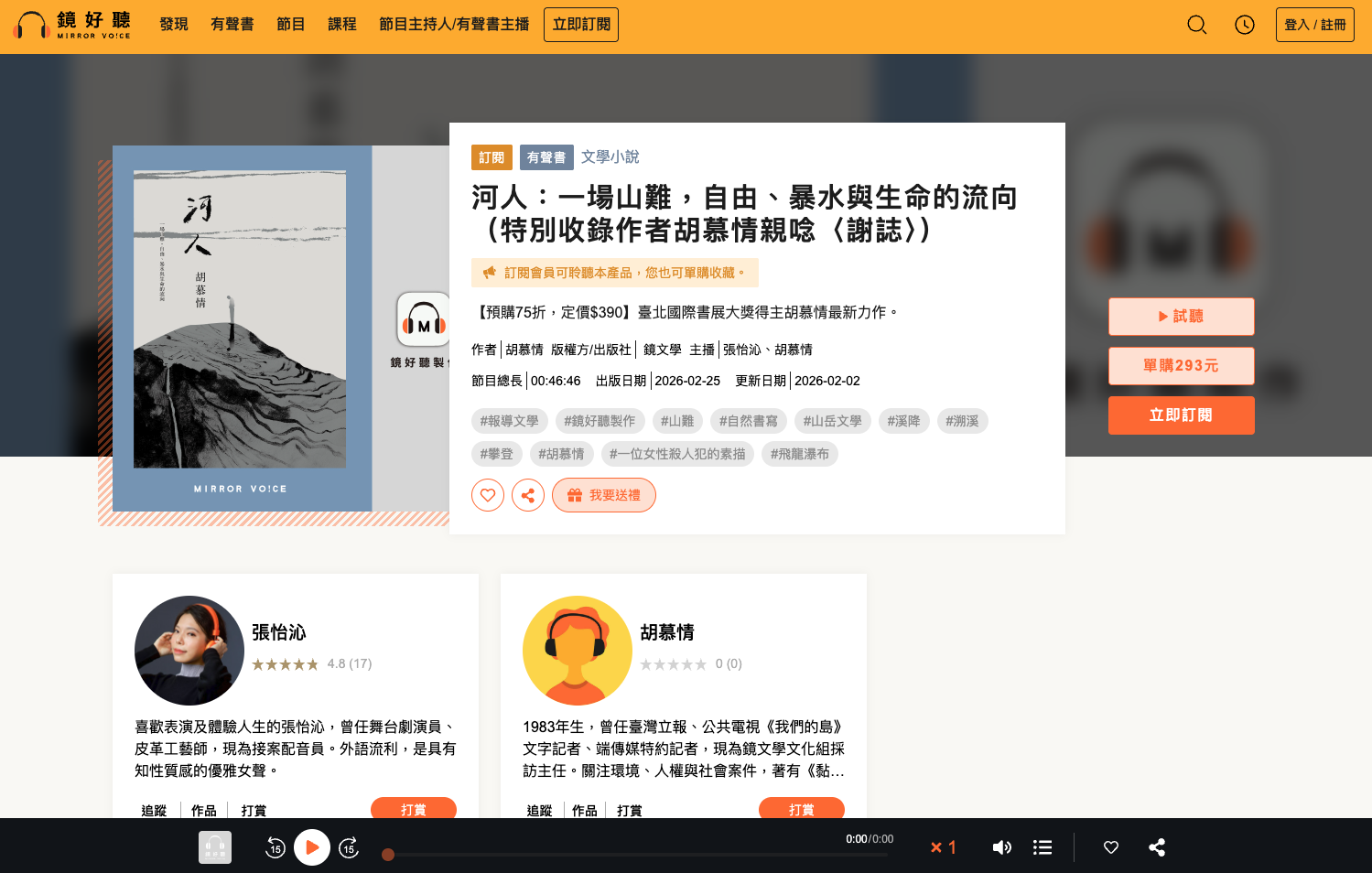The width and height of the screenshot is (1372, 873).
Task: Start the 試聽 preview
Action: point(1182,317)
